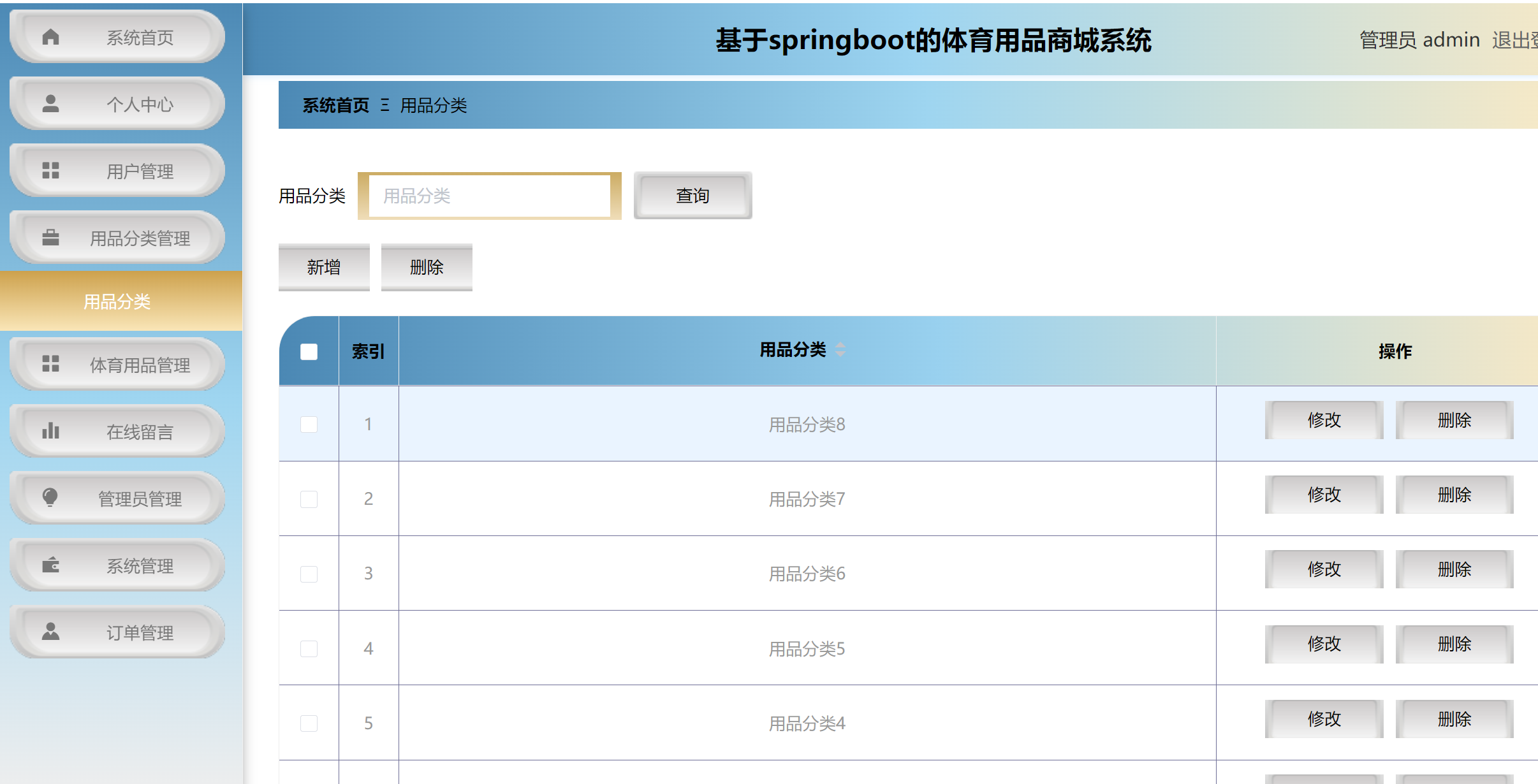This screenshot has height=784, width=1538.
Task: Click the breadcrumb separator icon after 系统首页
Action: [384, 105]
